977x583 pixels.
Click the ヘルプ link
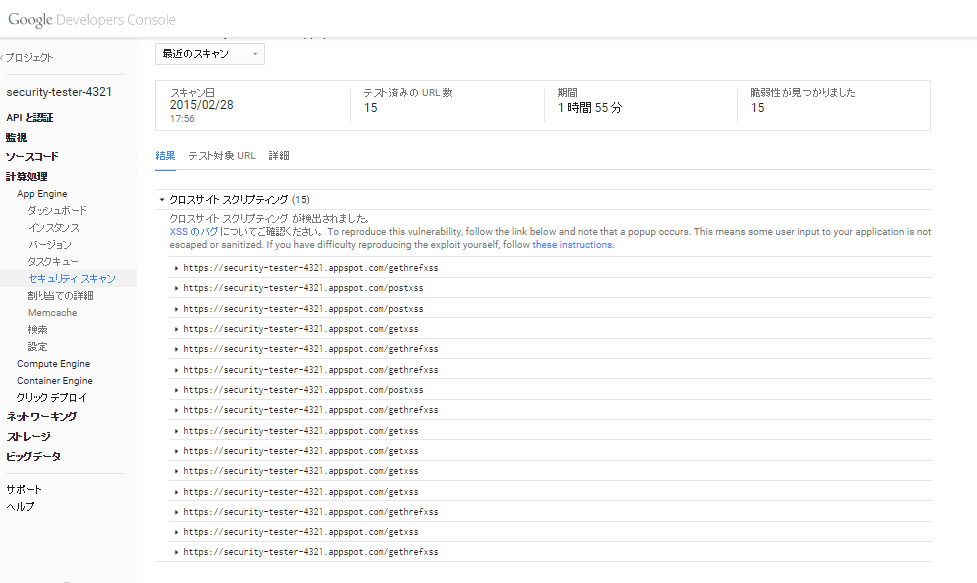(21, 506)
